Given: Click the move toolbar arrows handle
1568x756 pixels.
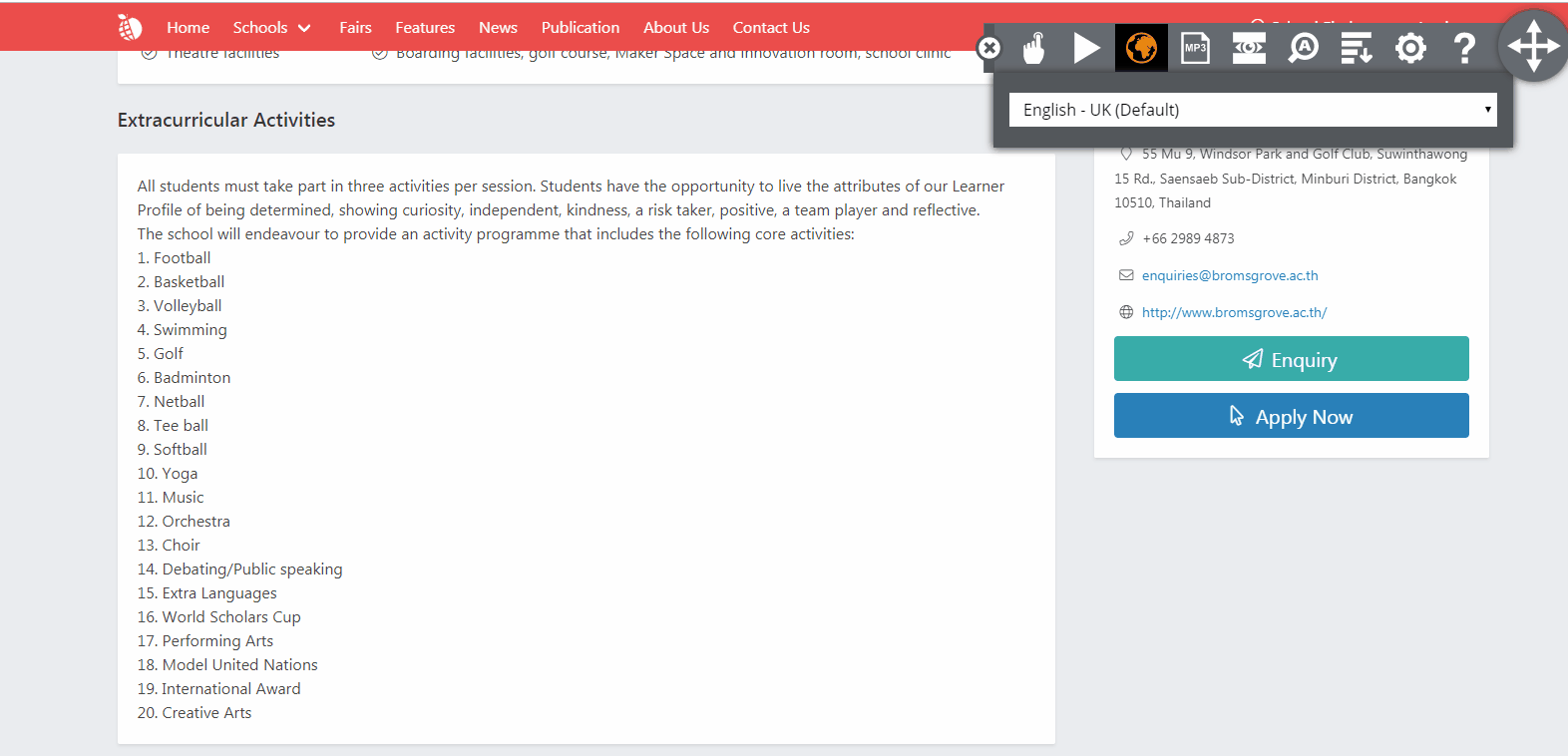Looking at the screenshot, I should 1533,46.
